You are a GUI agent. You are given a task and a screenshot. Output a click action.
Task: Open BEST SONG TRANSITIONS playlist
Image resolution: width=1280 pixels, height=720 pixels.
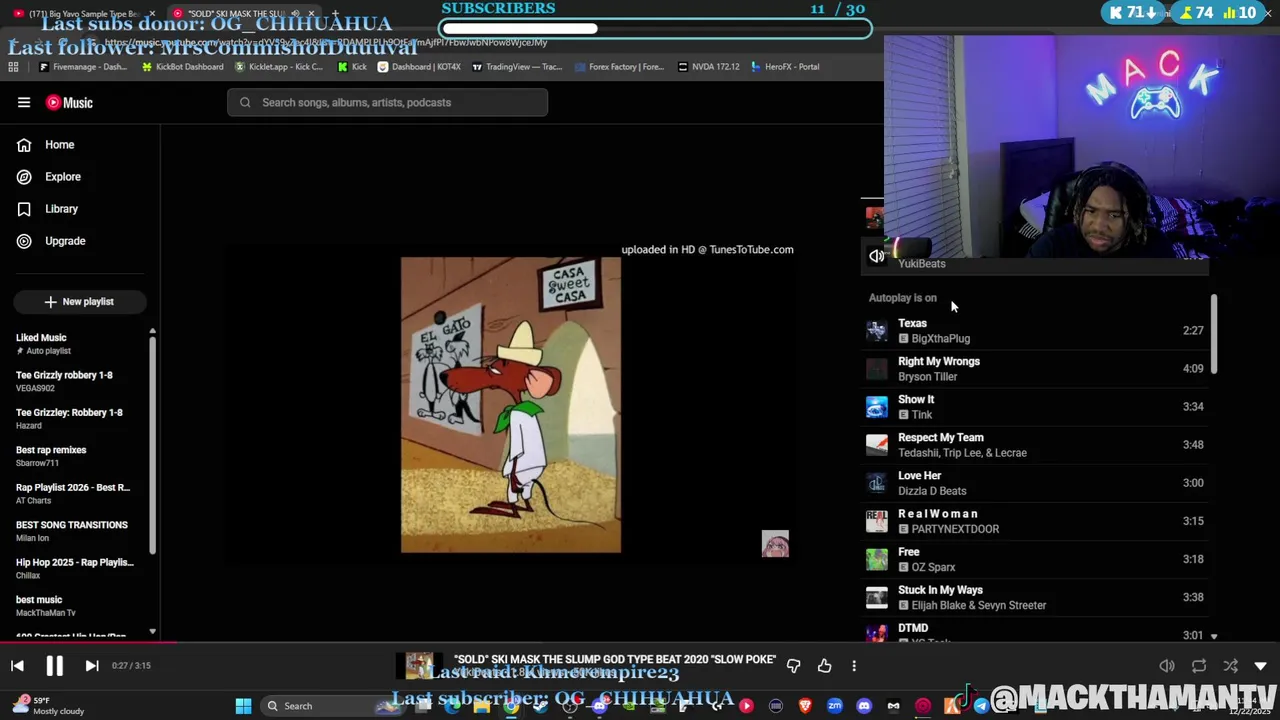[76, 531]
